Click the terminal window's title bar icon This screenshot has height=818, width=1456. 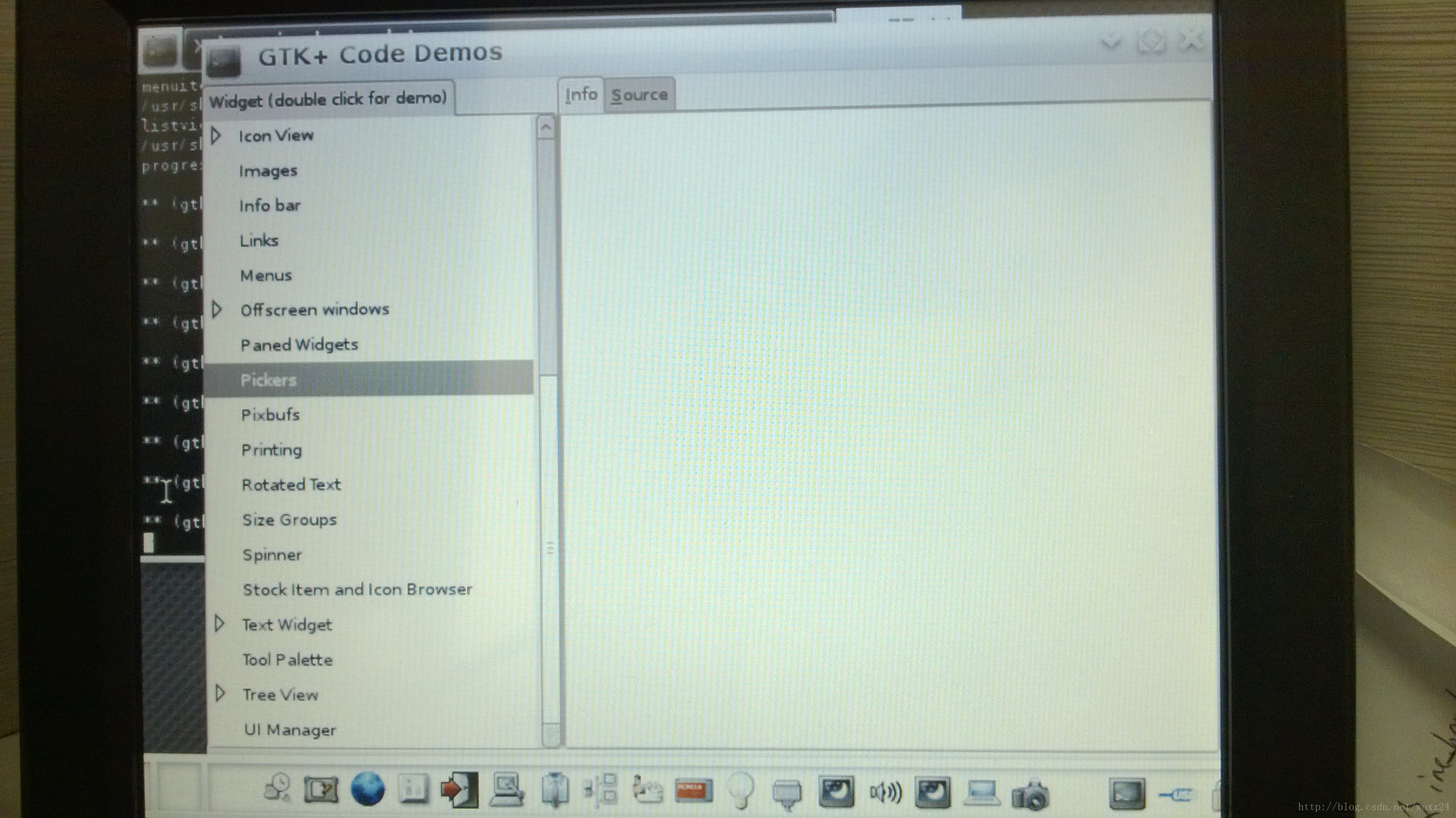tap(161, 50)
